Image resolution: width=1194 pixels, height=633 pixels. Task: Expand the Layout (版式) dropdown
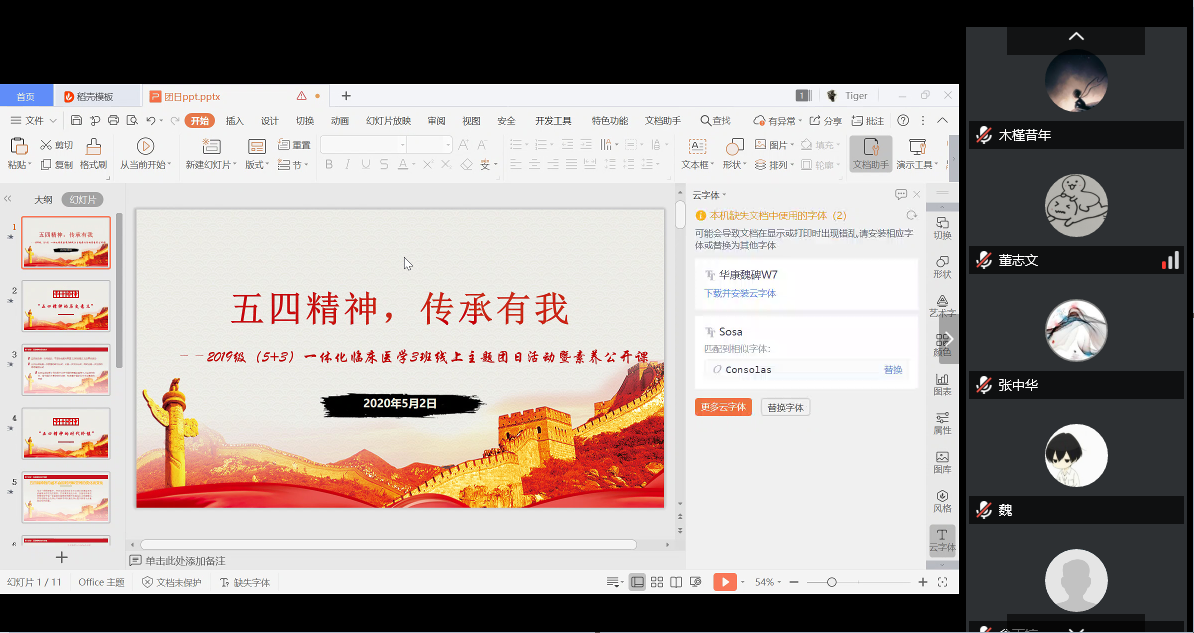point(256,165)
